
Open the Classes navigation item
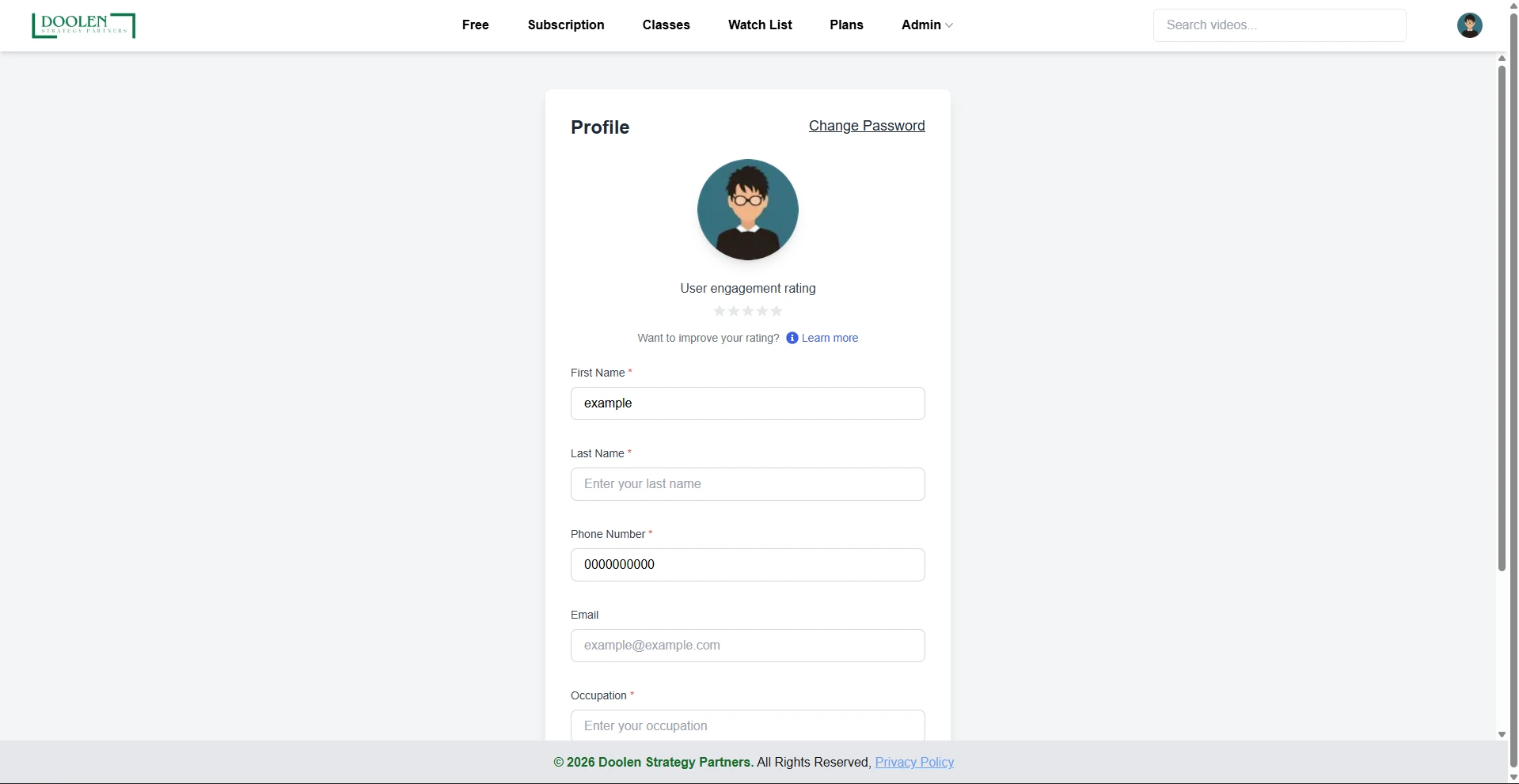(x=666, y=25)
